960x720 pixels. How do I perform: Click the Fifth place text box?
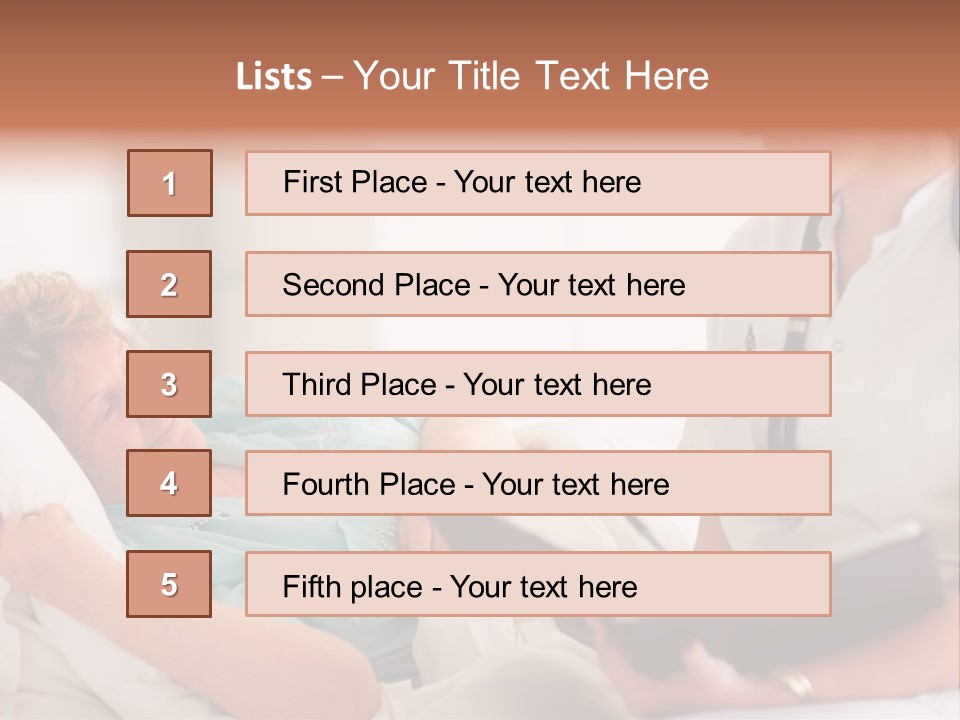(x=538, y=584)
